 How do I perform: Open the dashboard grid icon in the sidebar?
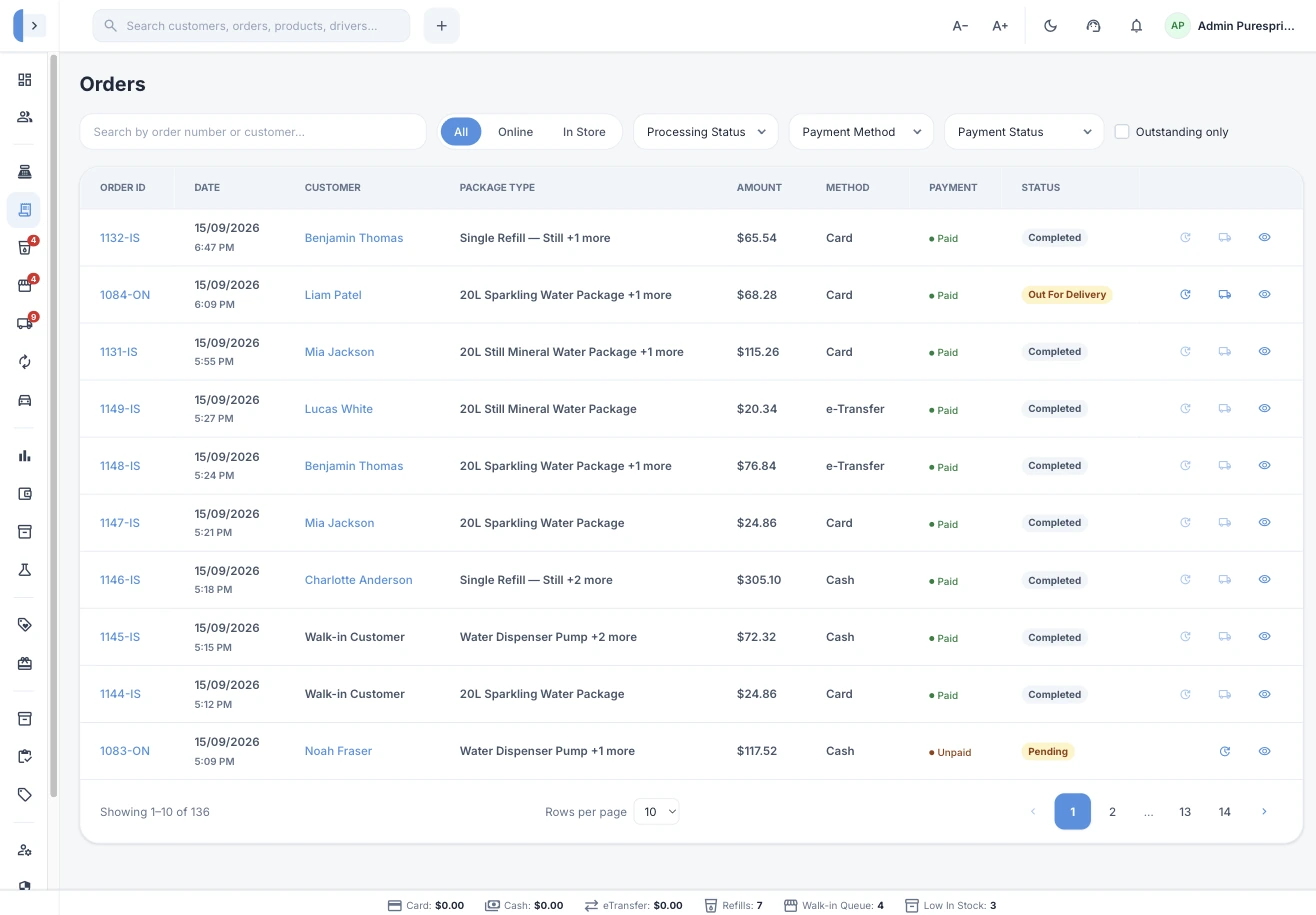pos(25,80)
